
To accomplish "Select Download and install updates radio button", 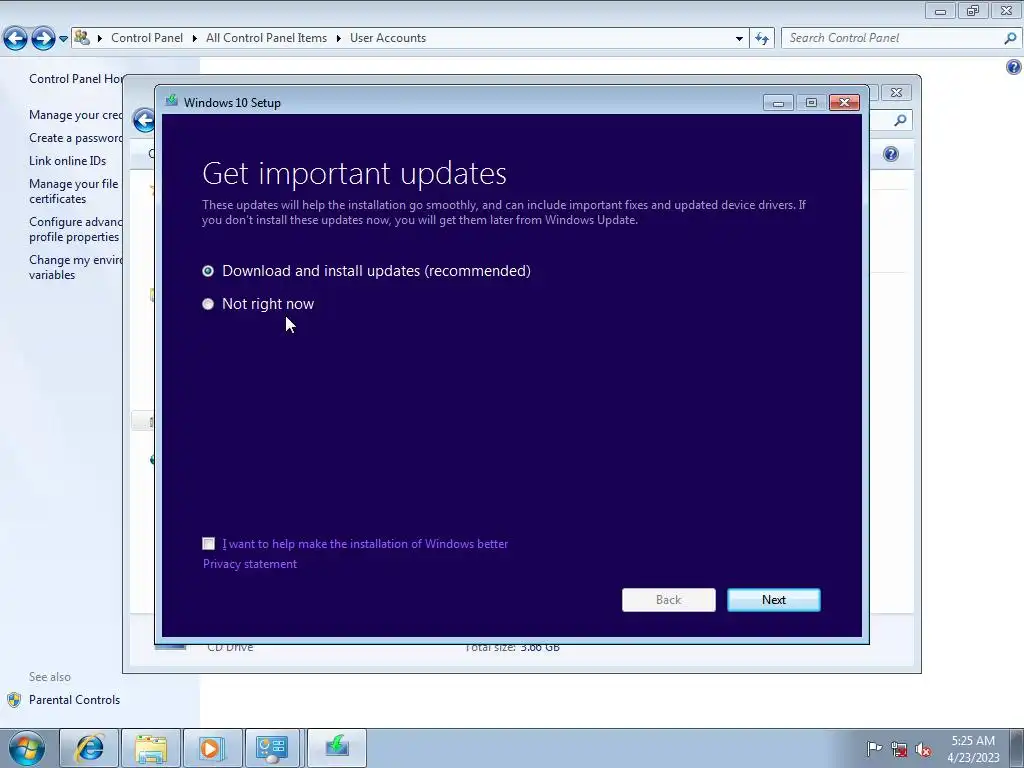I will (x=208, y=271).
